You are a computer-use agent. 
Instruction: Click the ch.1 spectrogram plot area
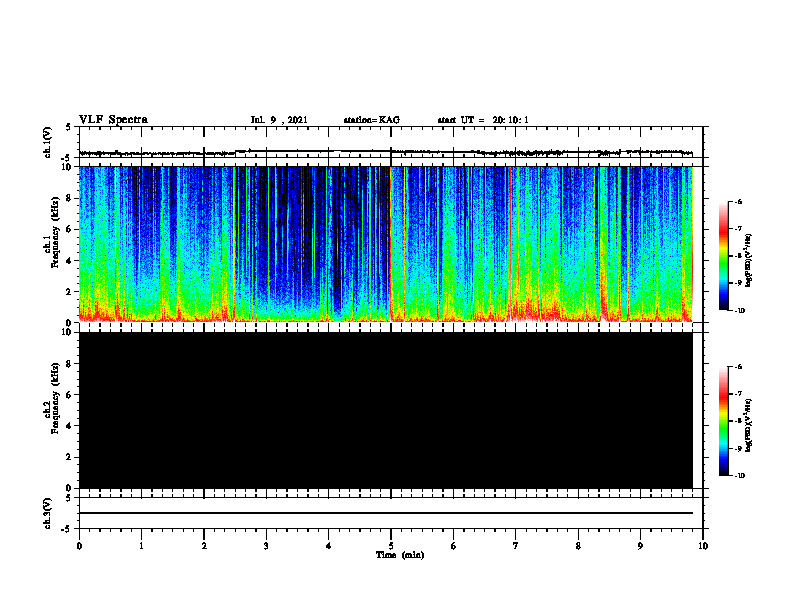(x=385, y=244)
